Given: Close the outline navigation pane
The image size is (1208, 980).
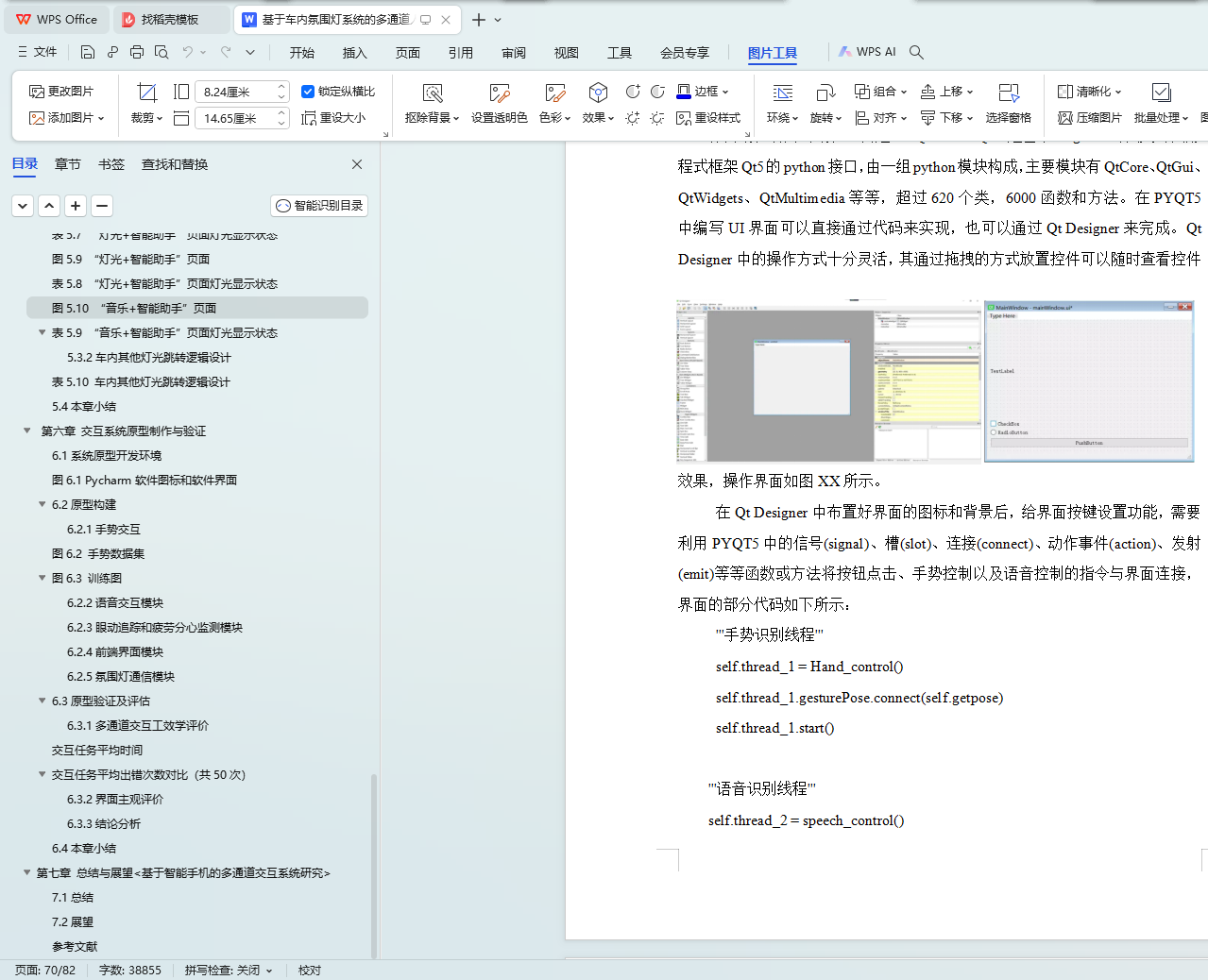Looking at the screenshot, I should click(x=357, y=164).
